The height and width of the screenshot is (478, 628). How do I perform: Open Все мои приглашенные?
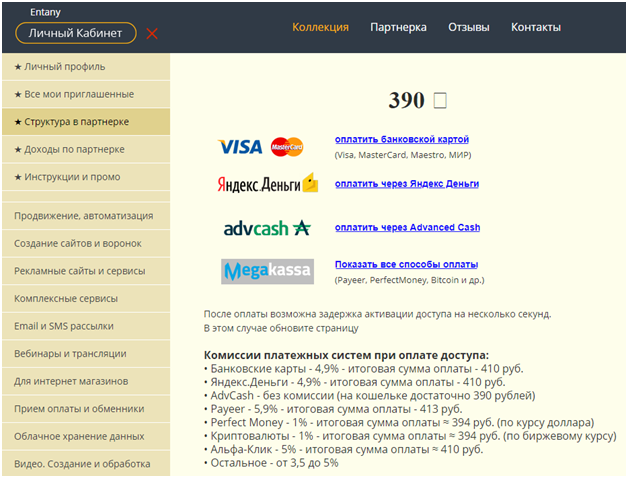[86, 94]
